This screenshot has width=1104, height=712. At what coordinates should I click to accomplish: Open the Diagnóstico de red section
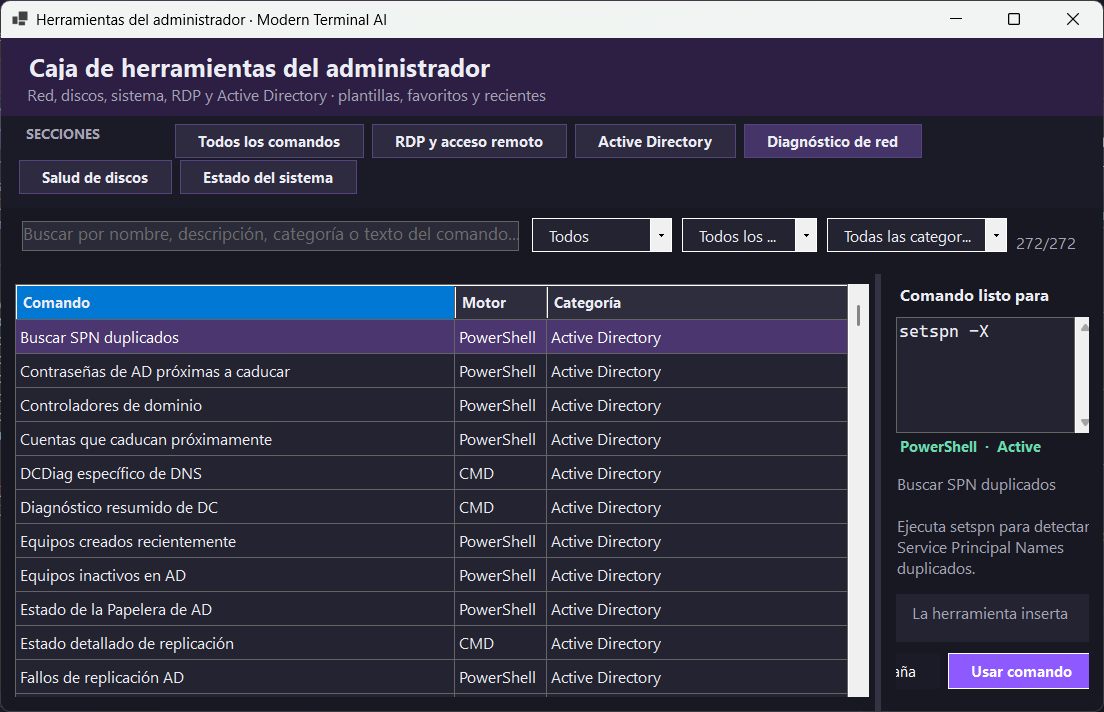point(832,142)
